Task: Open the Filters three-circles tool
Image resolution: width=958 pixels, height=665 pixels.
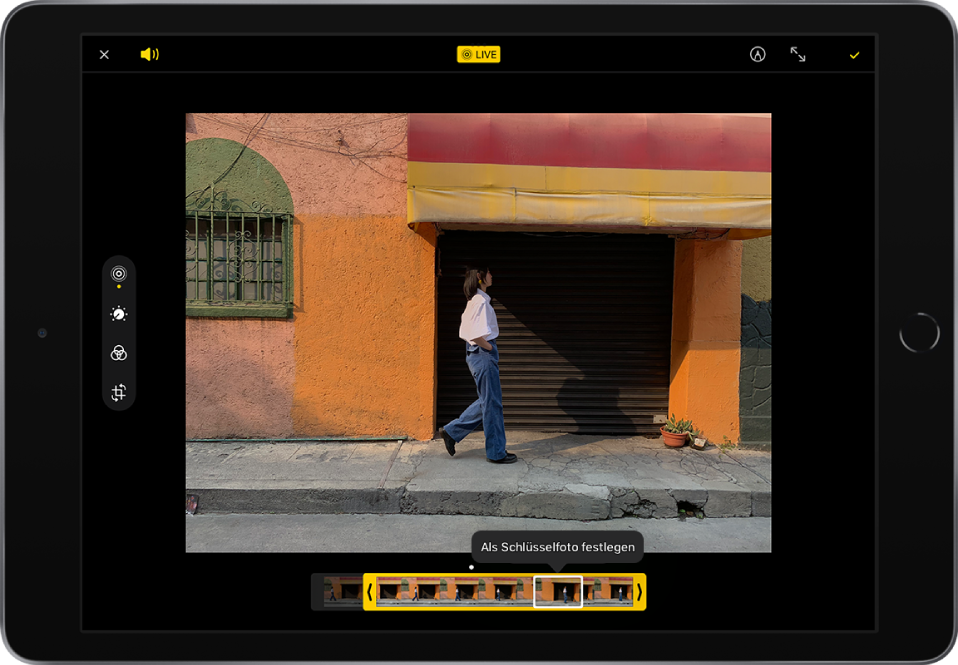Action: tap(119, 353)
